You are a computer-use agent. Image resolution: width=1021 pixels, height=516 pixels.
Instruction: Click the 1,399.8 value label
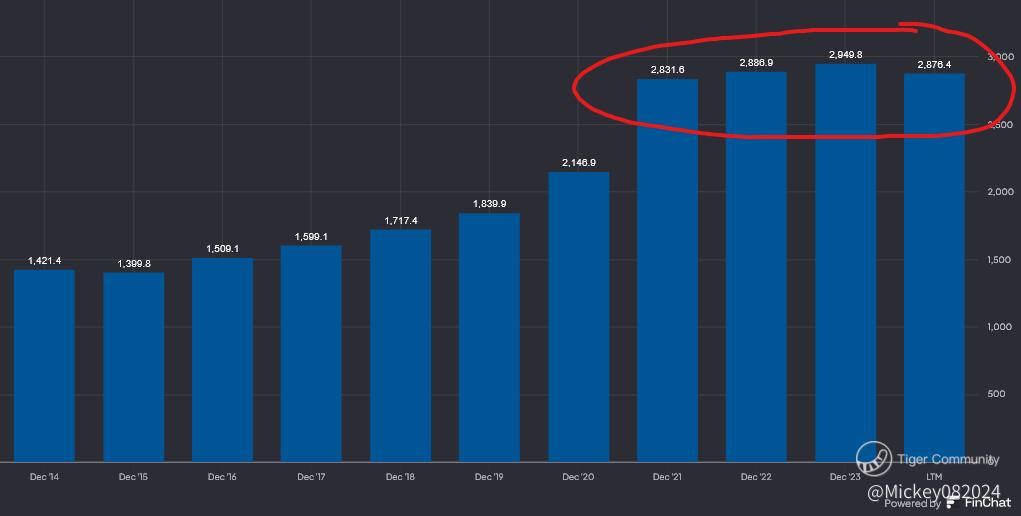click(133, 263)
